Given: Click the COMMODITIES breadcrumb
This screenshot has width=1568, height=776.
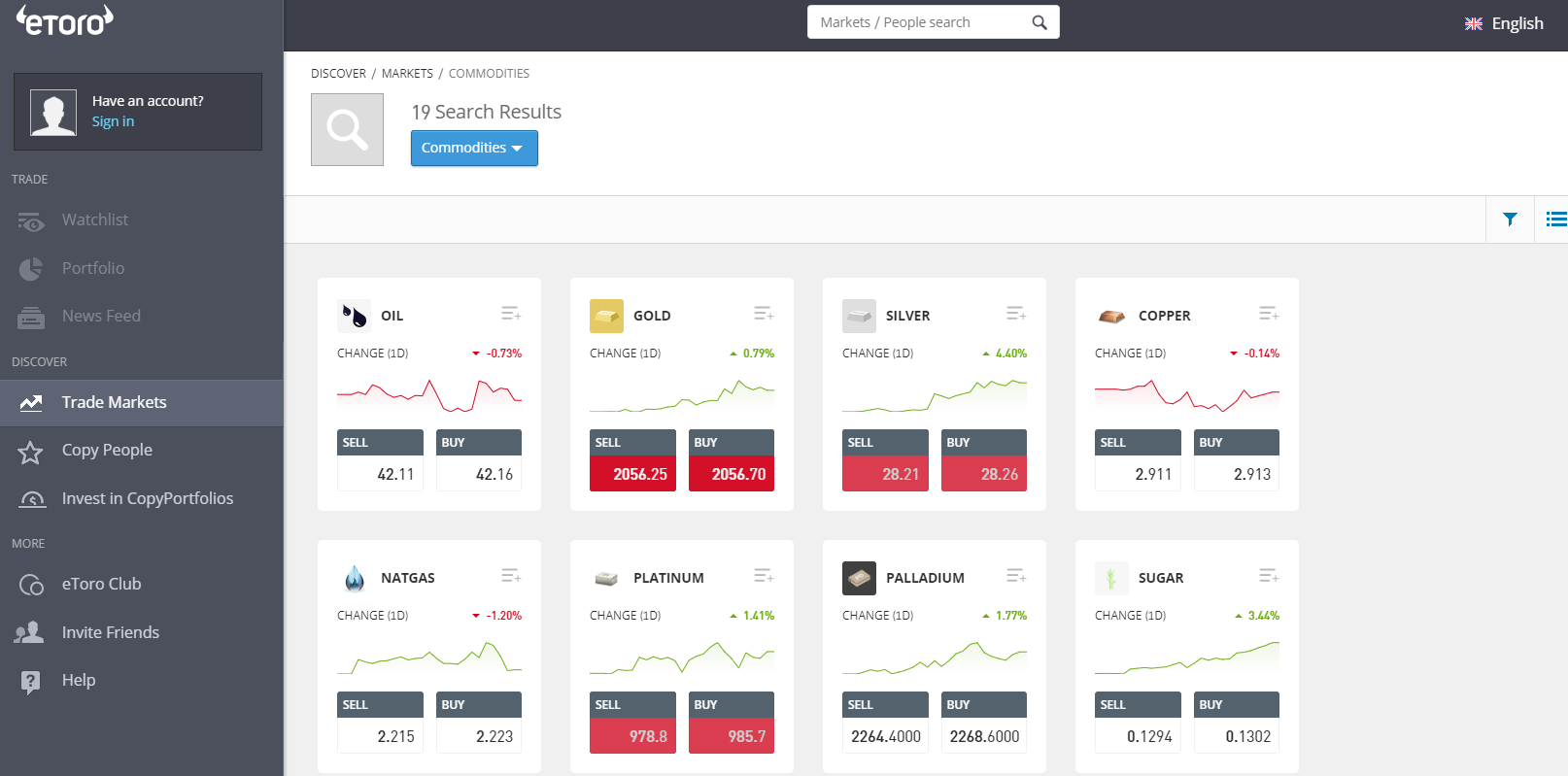Looking at the screenshot, I should click(489, 74).
